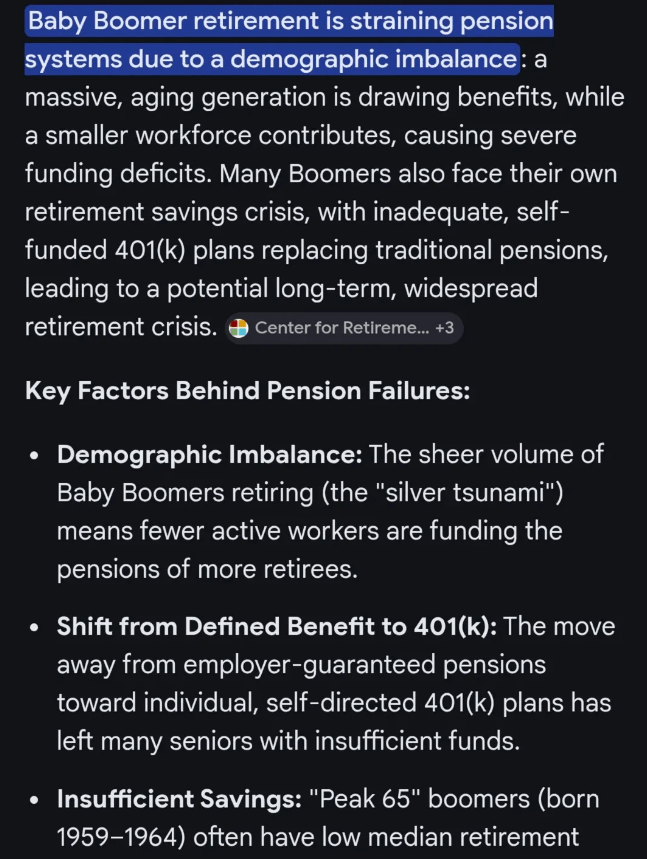
Task: Click bullet dot beside Shift from Defined Benefit
Action: click(36, 629)
